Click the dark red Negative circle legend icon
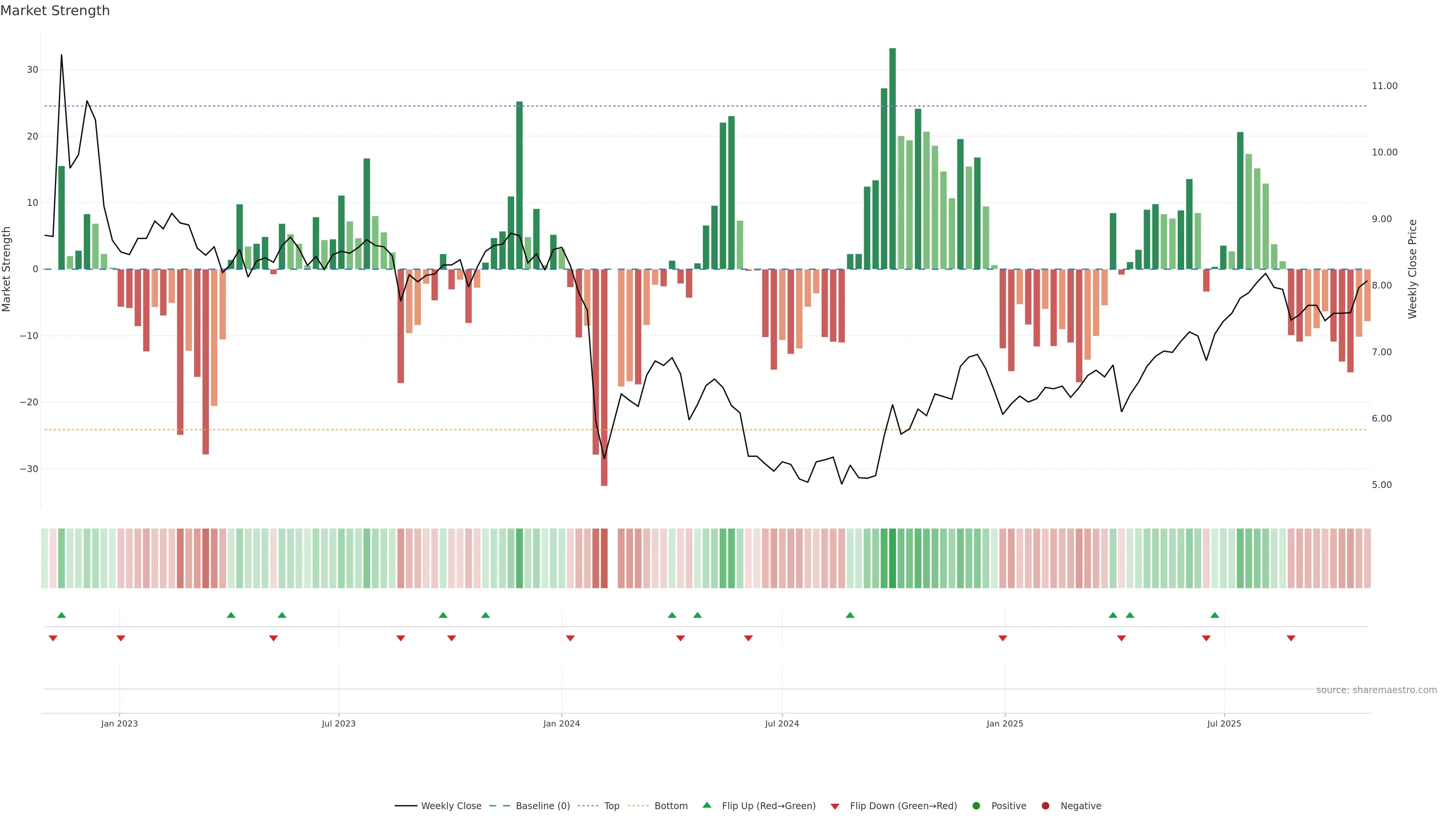Screen dimensions: 1456x819 (x=1045, y=805)
